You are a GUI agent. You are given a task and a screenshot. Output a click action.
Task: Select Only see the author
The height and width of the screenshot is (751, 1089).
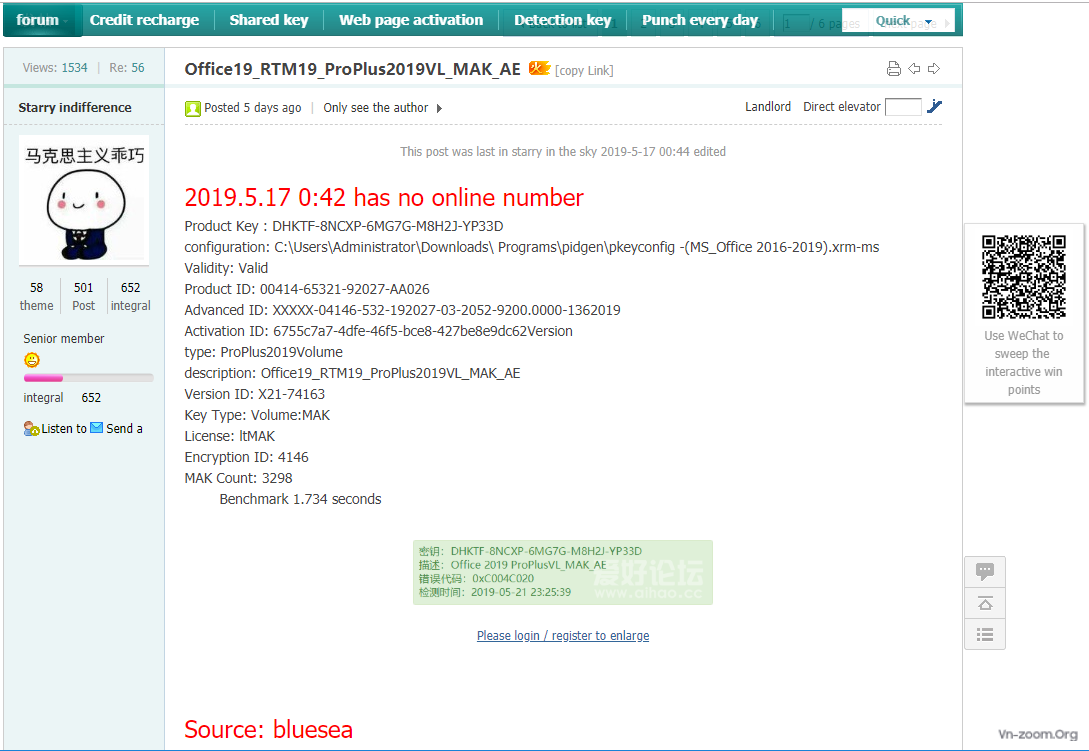(375, 108)
